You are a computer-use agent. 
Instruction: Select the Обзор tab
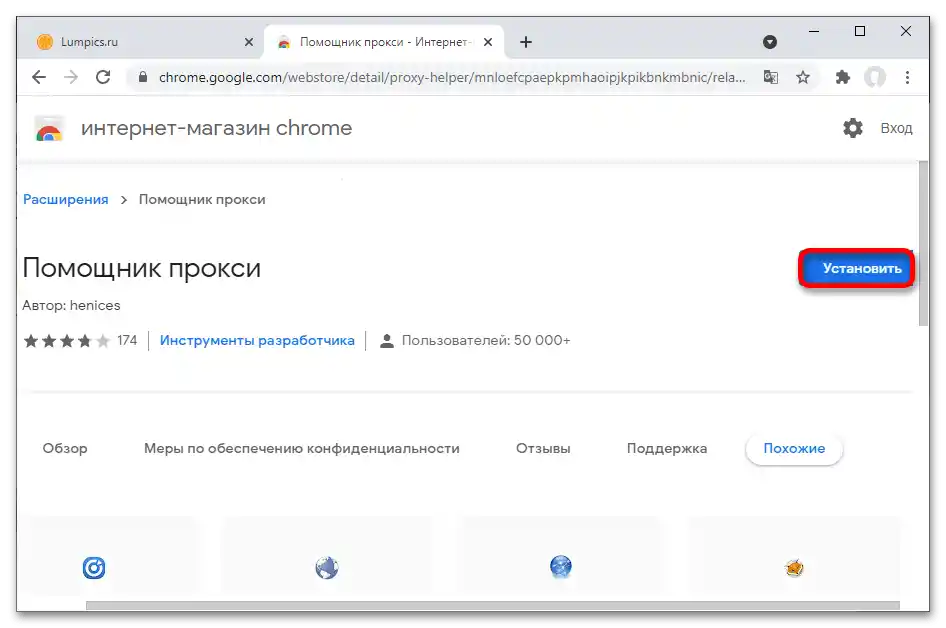(65, 449)
